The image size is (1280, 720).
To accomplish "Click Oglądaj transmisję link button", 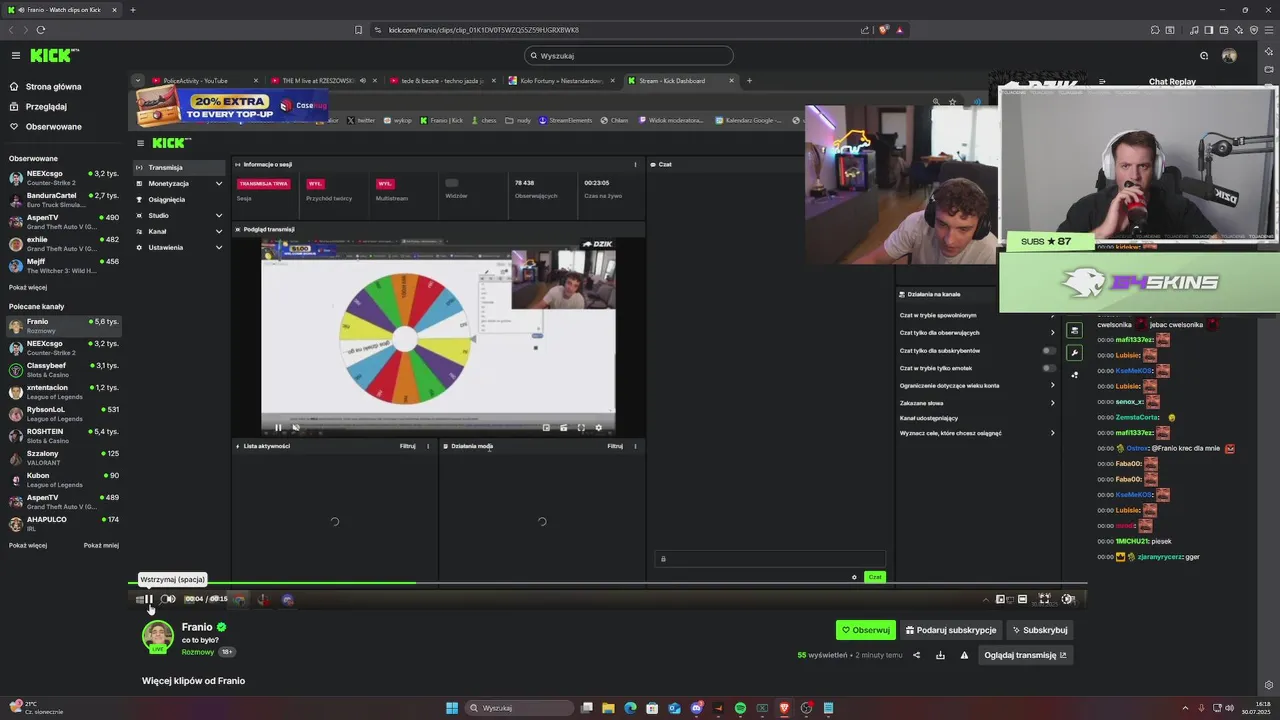I will pyautogui.click(x=1025, y=656).
